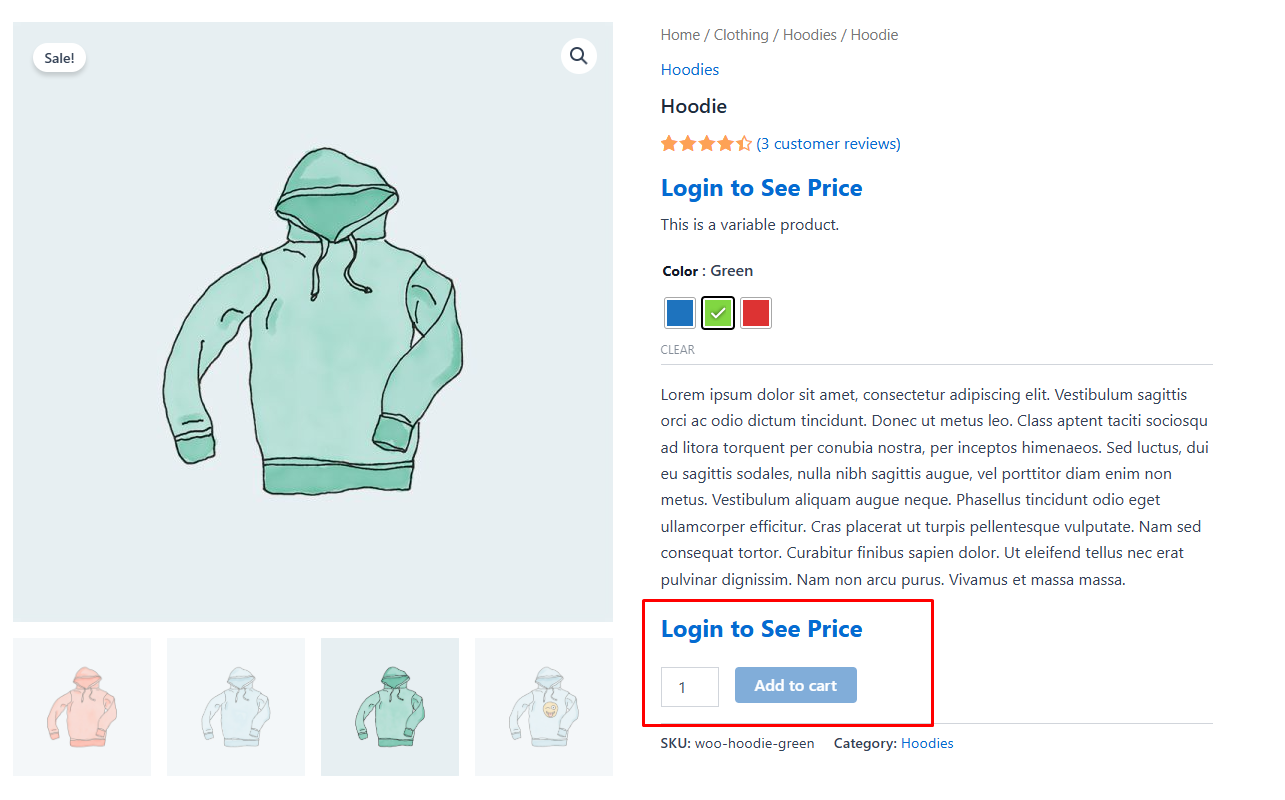View the 3 customer reviews
The height and width of the screenshot is (800, 1285).
click(x=829, y=143)
